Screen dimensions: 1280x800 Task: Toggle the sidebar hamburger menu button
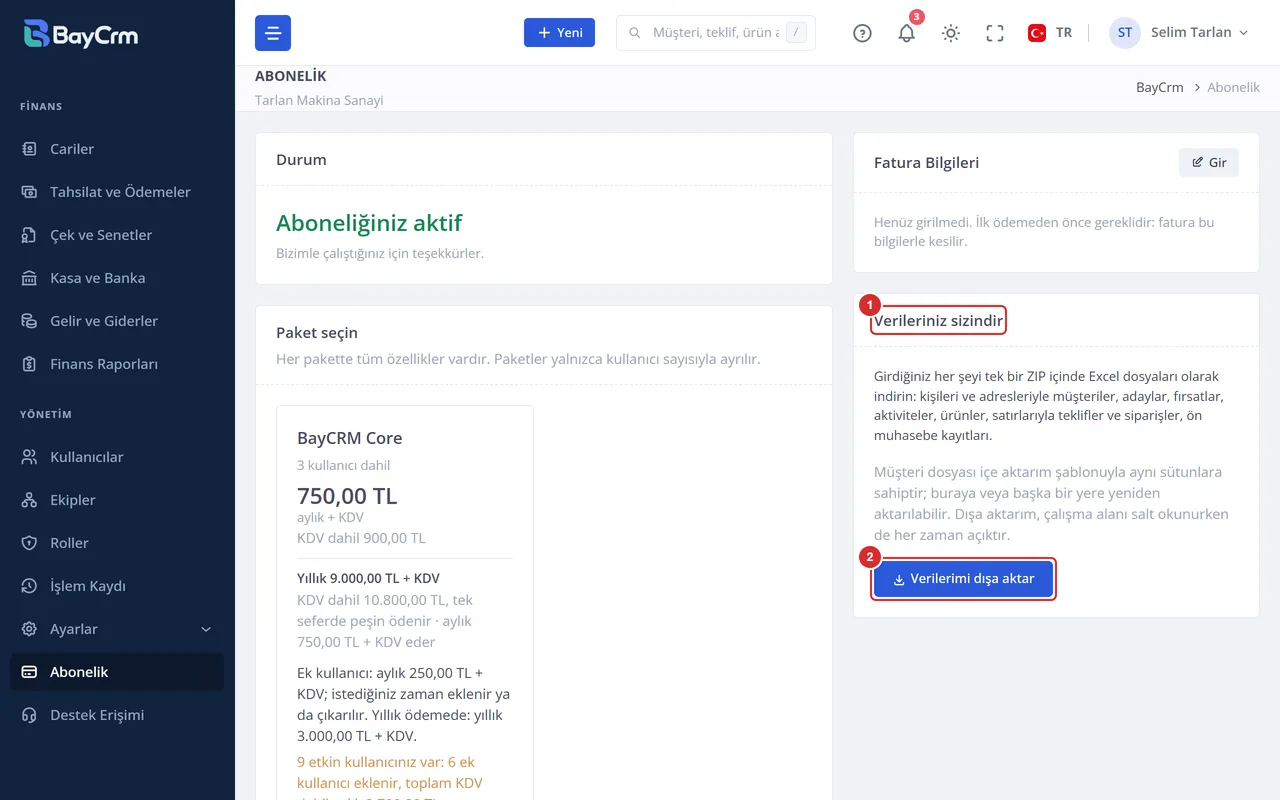[273, 33]
